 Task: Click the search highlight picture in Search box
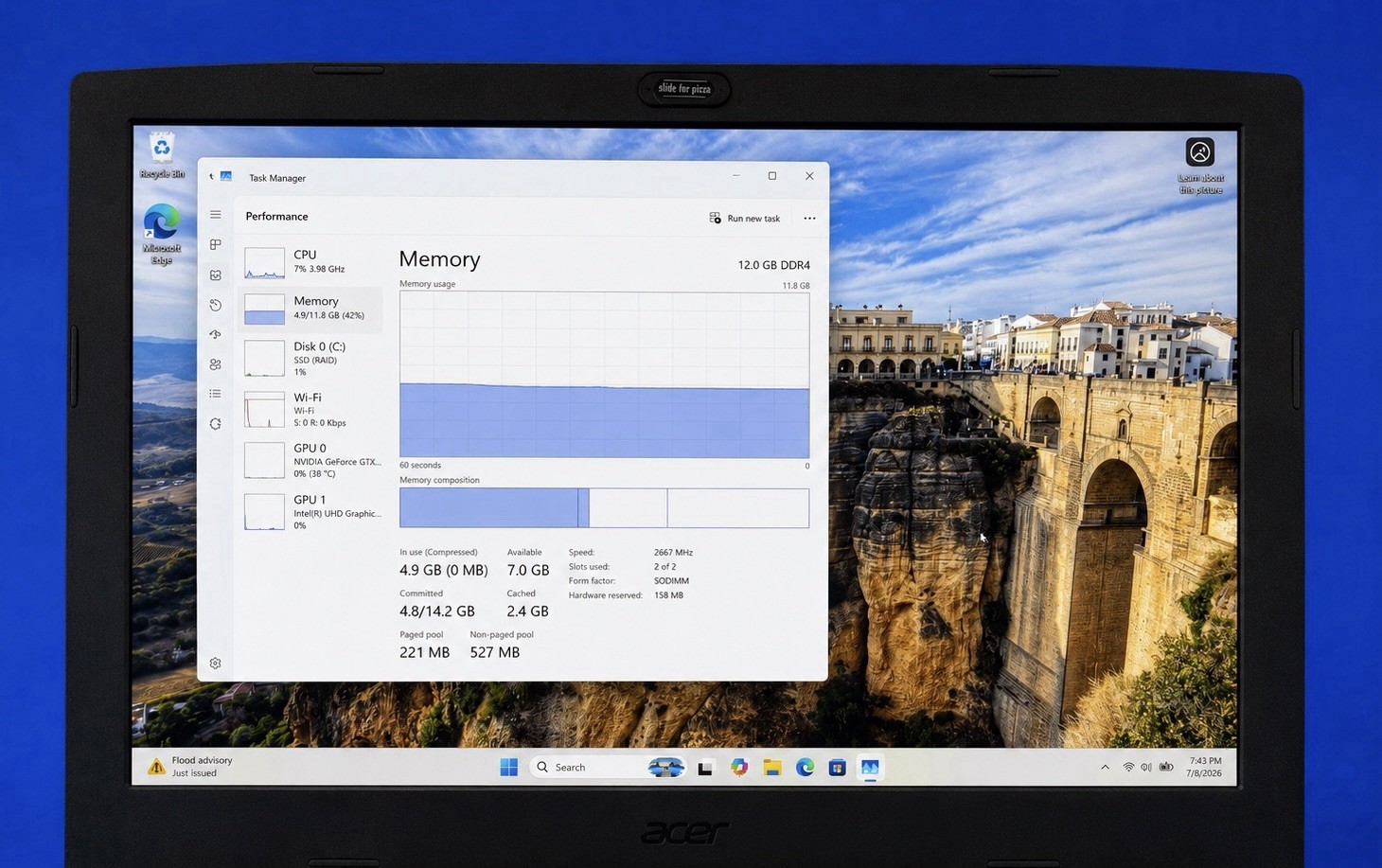pyautogui.click(x=666, y=767)
